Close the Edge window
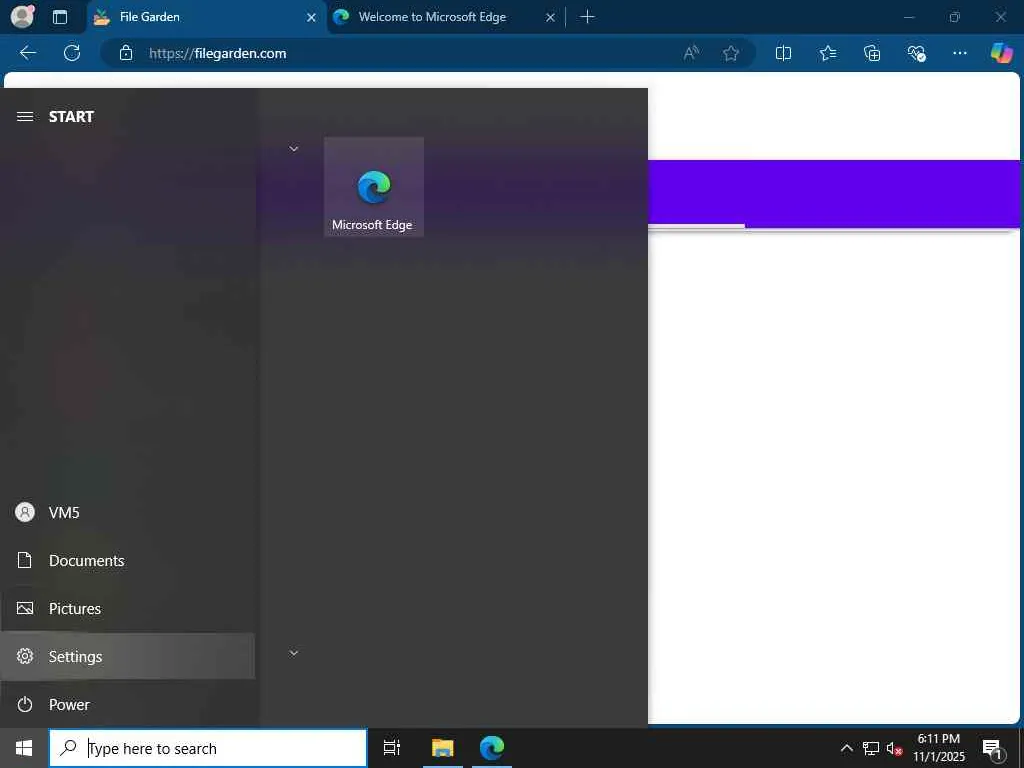 [1000, 17]
